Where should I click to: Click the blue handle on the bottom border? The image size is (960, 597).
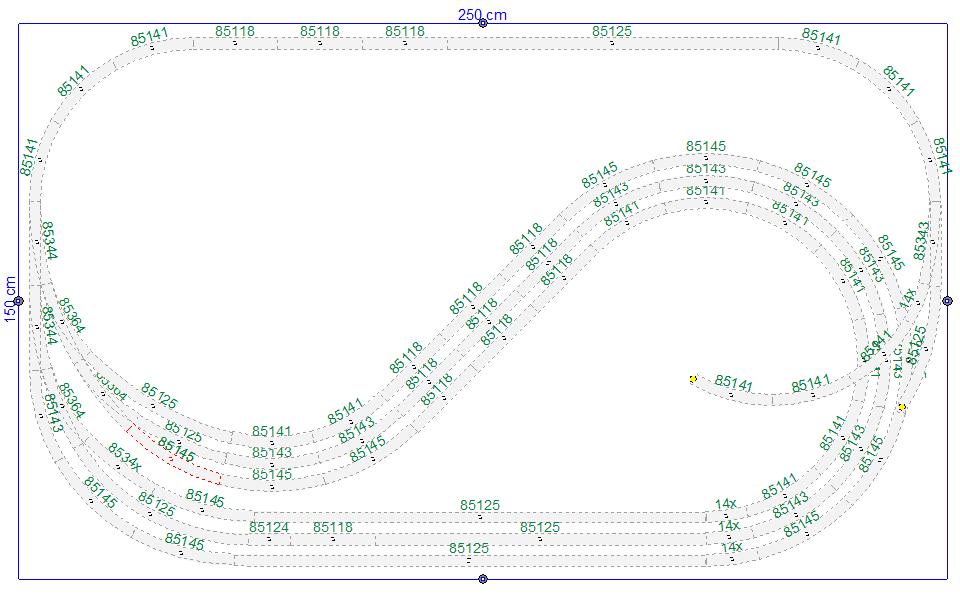[483, 579]
